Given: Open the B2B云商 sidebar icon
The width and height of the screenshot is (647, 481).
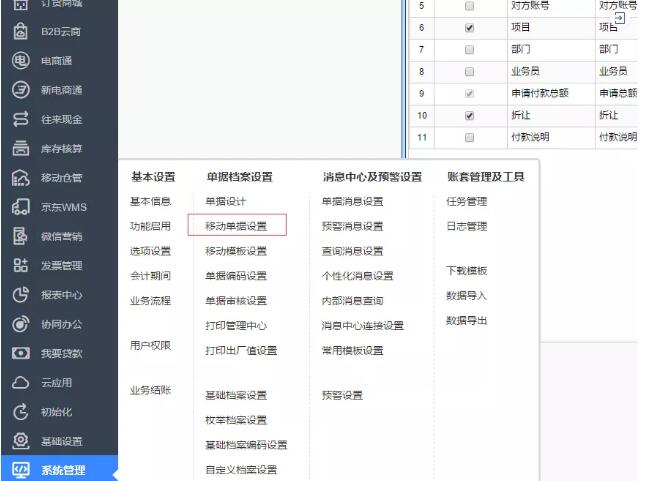Looking at the screenshot, I should (x=21, y=31).
